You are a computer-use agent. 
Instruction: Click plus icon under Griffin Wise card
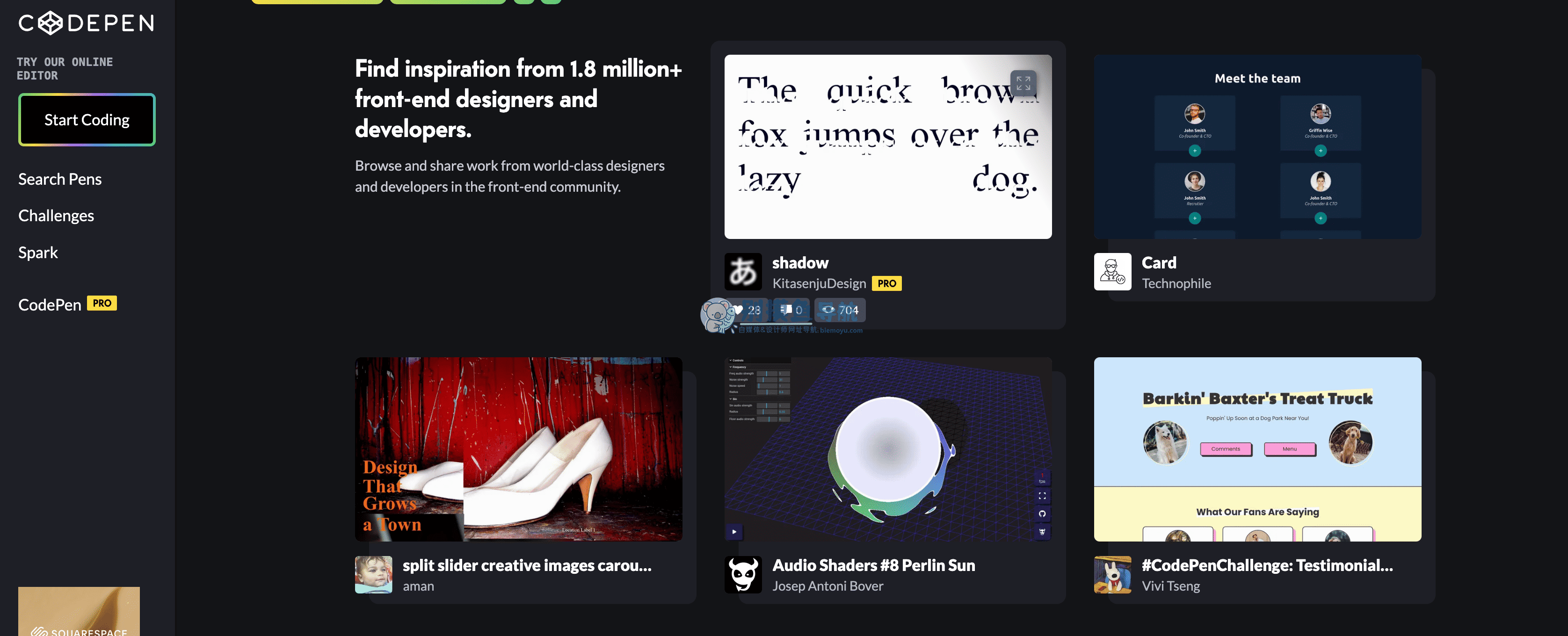pyautogui.click(x=1320, y=150)
